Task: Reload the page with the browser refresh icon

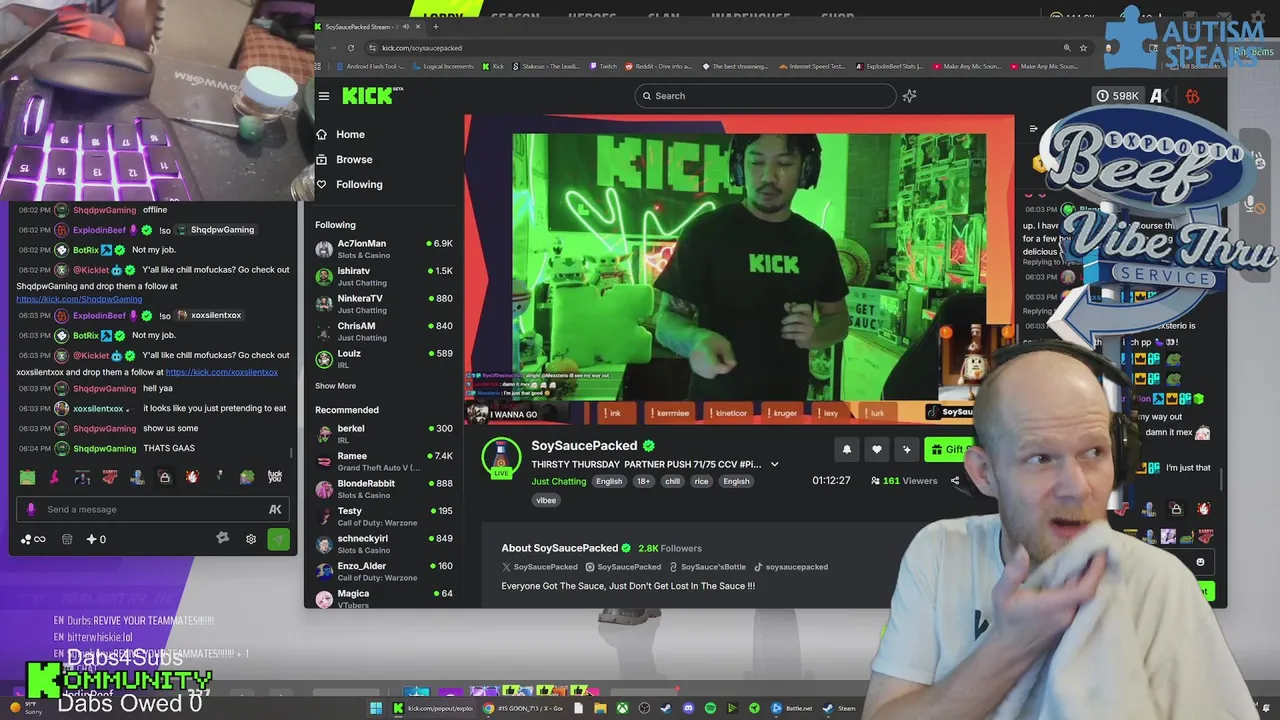Action: pyautogui.click(x=351, y=48)
